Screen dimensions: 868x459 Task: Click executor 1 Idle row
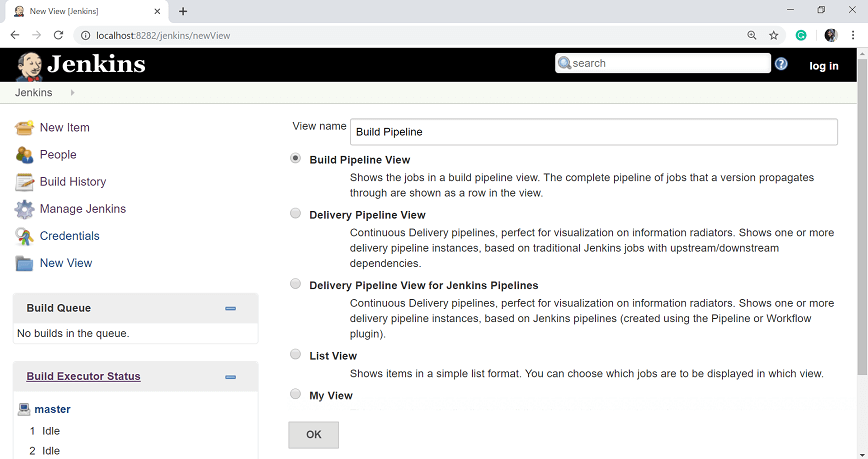click(x=45, y=431)
